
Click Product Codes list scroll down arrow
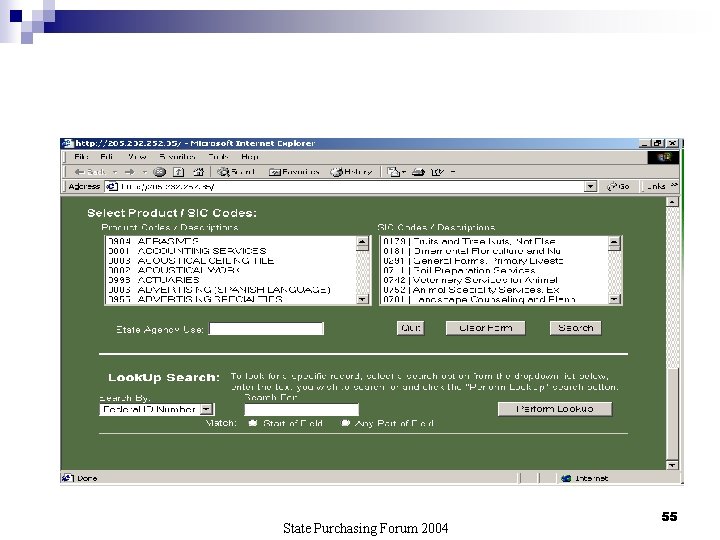click(x=362, y=299)
